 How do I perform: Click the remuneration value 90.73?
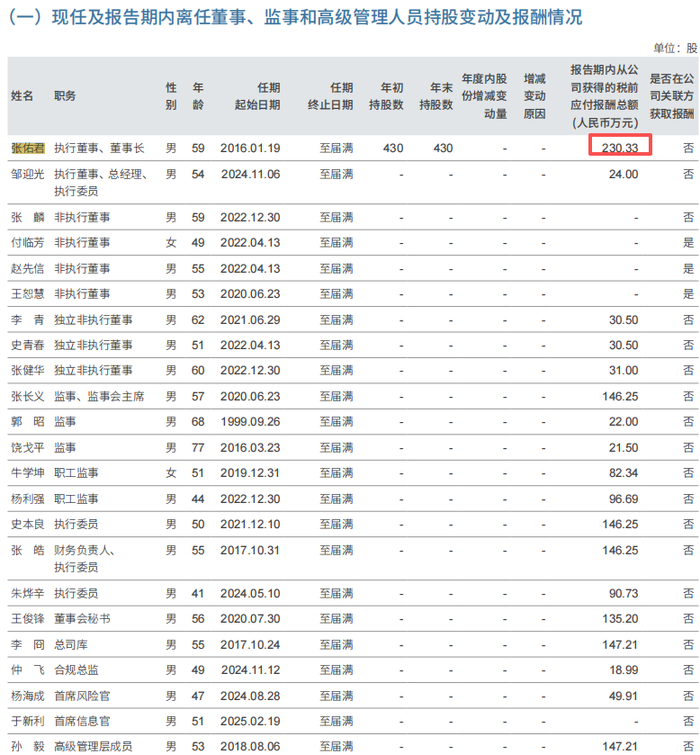click(623, 594)
